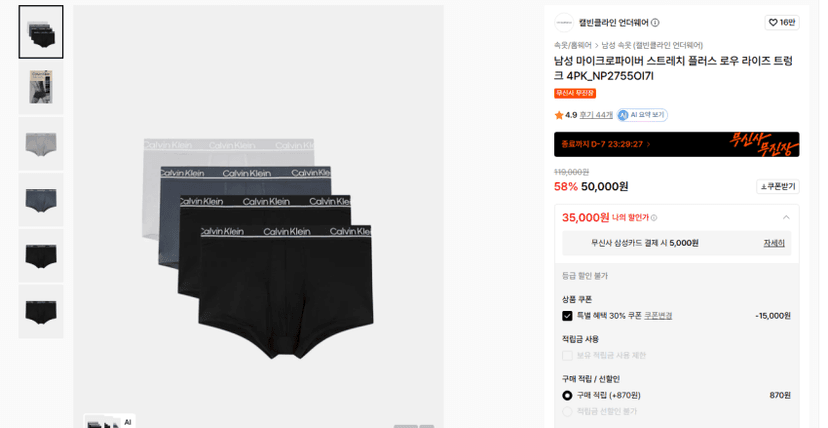Select the 적립금 선할인 불가 radio option
This screenshot has height=428, width=828.
[x=567, y=412]
